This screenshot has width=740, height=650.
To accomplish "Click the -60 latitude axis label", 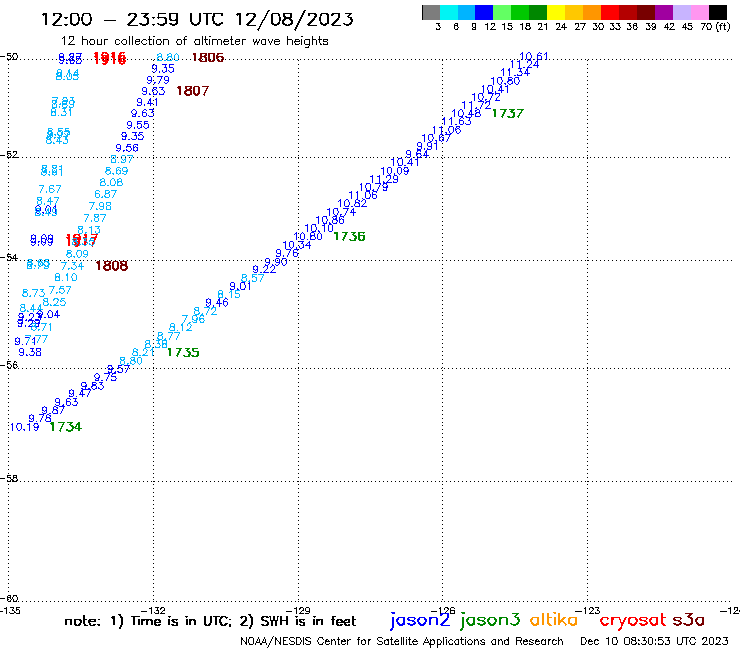I will click(9, 599).
